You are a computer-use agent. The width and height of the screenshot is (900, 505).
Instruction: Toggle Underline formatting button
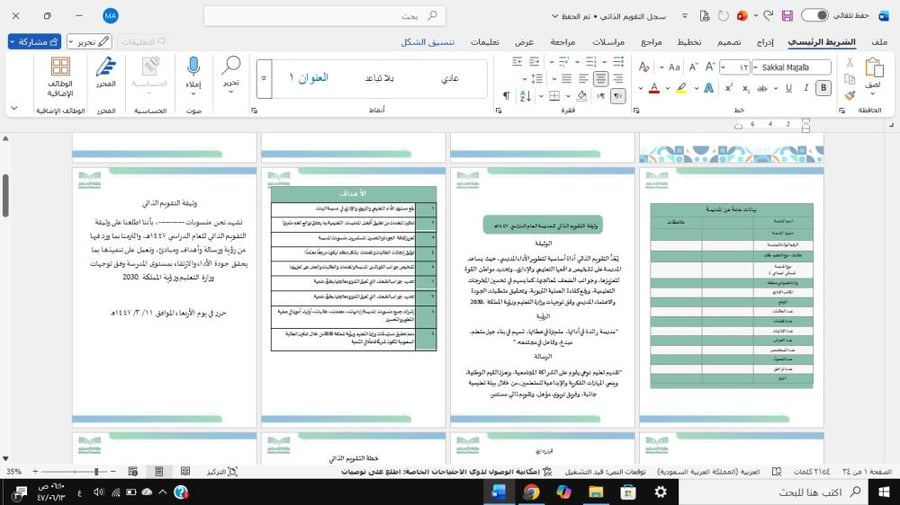pos(789,88)
